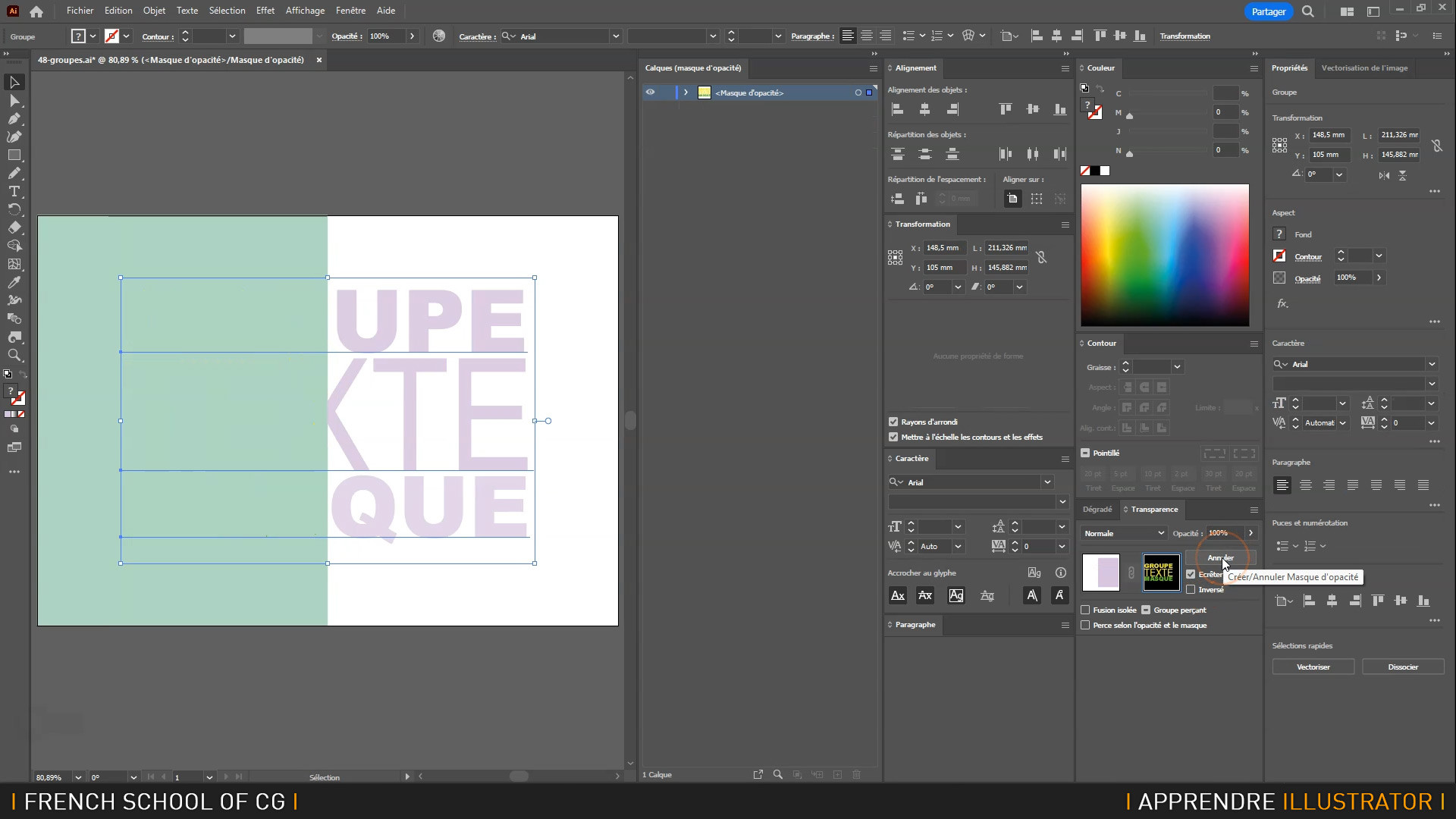Open the Auto kerning dropdown
The image size is (1456, 819).
coord(958,546)
